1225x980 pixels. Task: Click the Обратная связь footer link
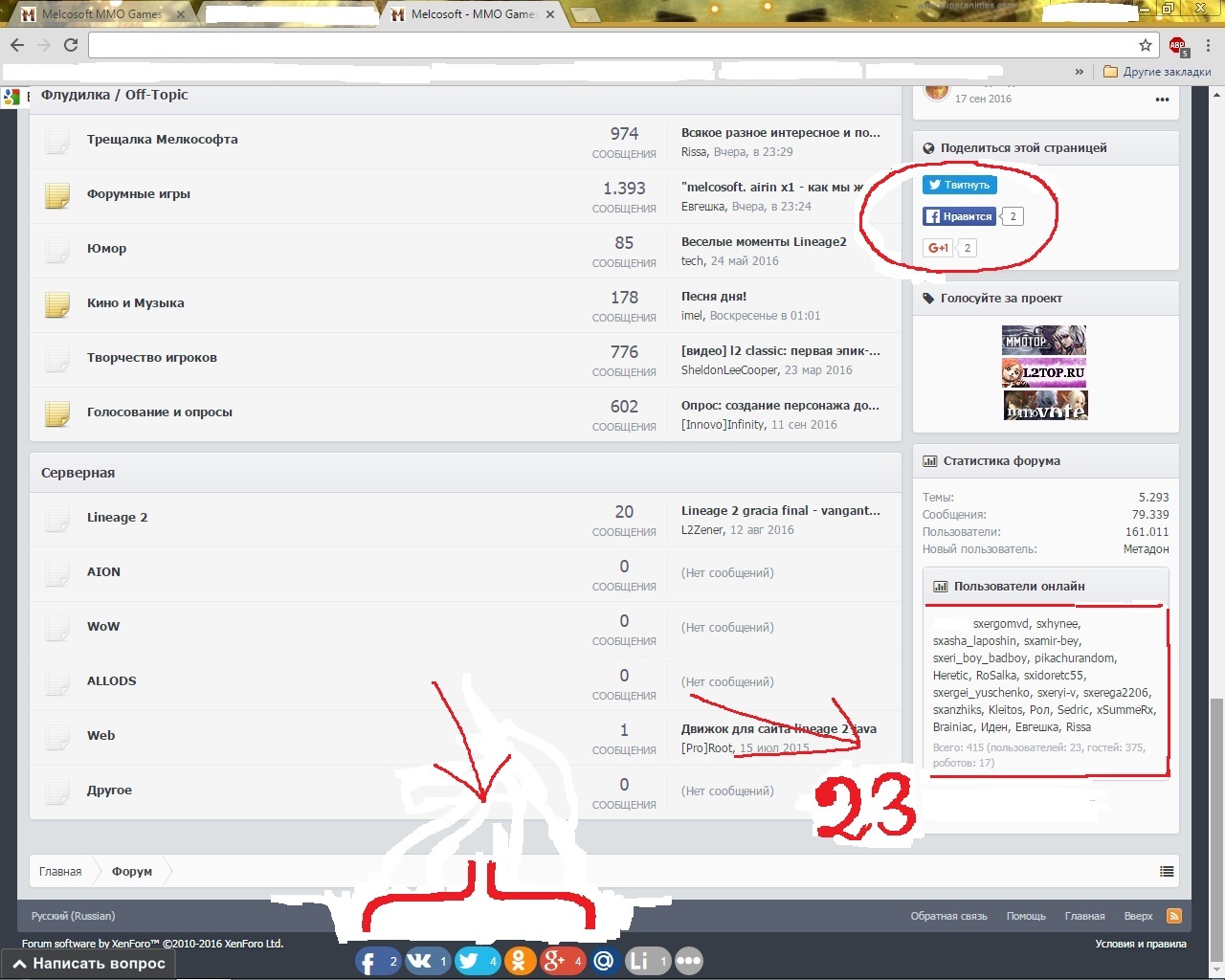(x=948, y=916)
